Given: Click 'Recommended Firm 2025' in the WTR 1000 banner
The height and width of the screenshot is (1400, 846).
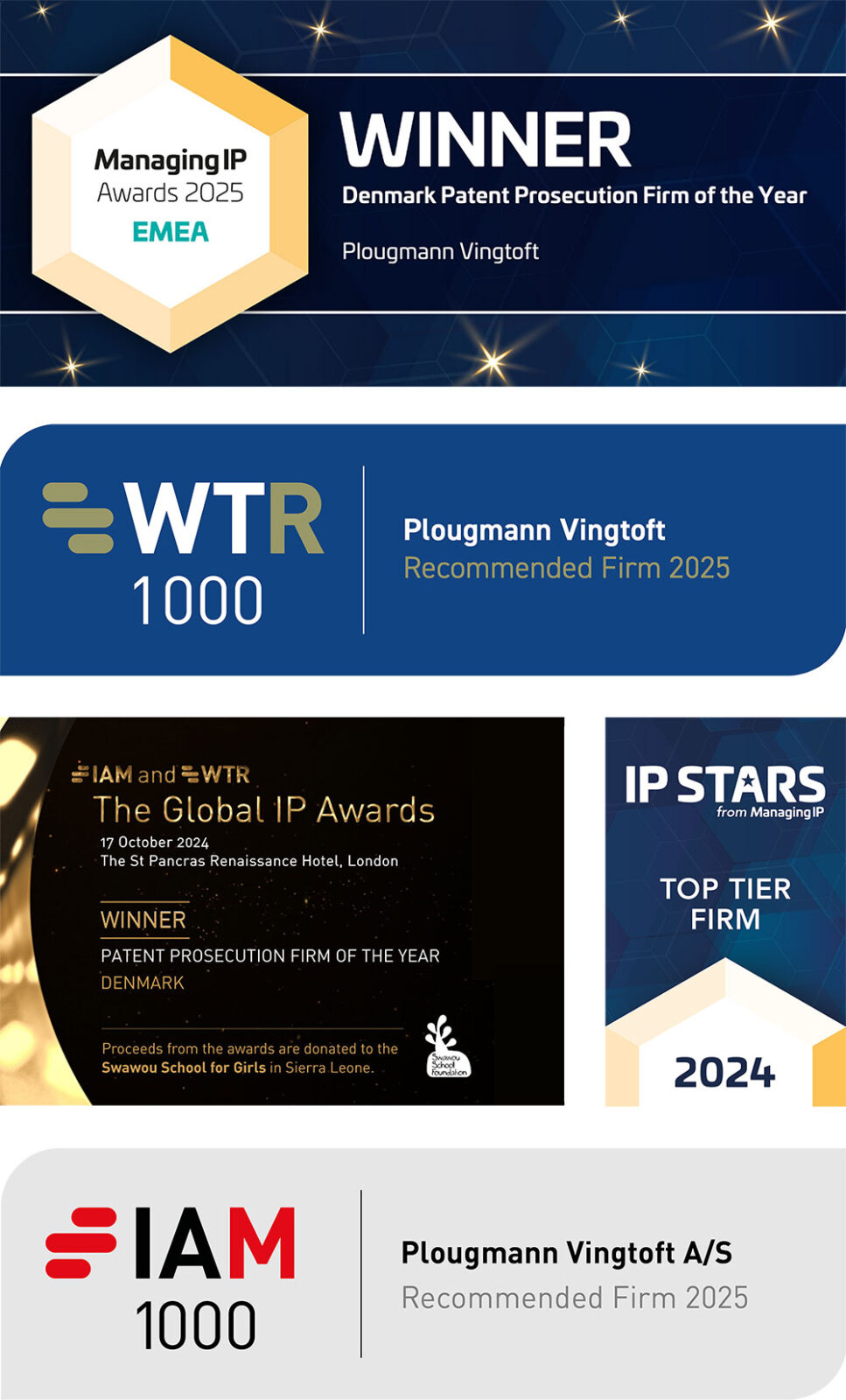Looking at the screenshot, I should click(566, 568).
